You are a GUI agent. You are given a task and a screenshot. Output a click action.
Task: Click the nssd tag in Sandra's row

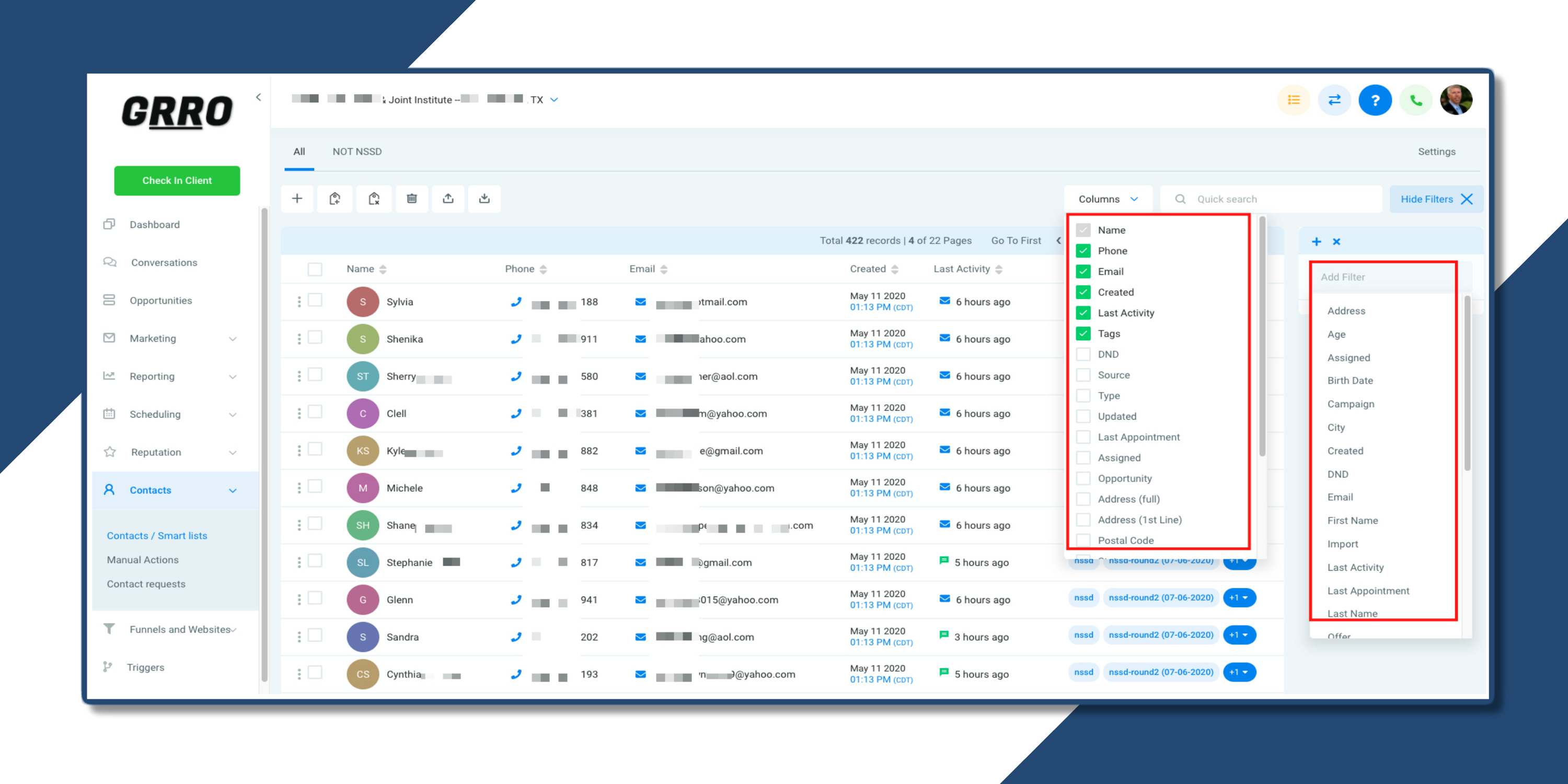1083,635
